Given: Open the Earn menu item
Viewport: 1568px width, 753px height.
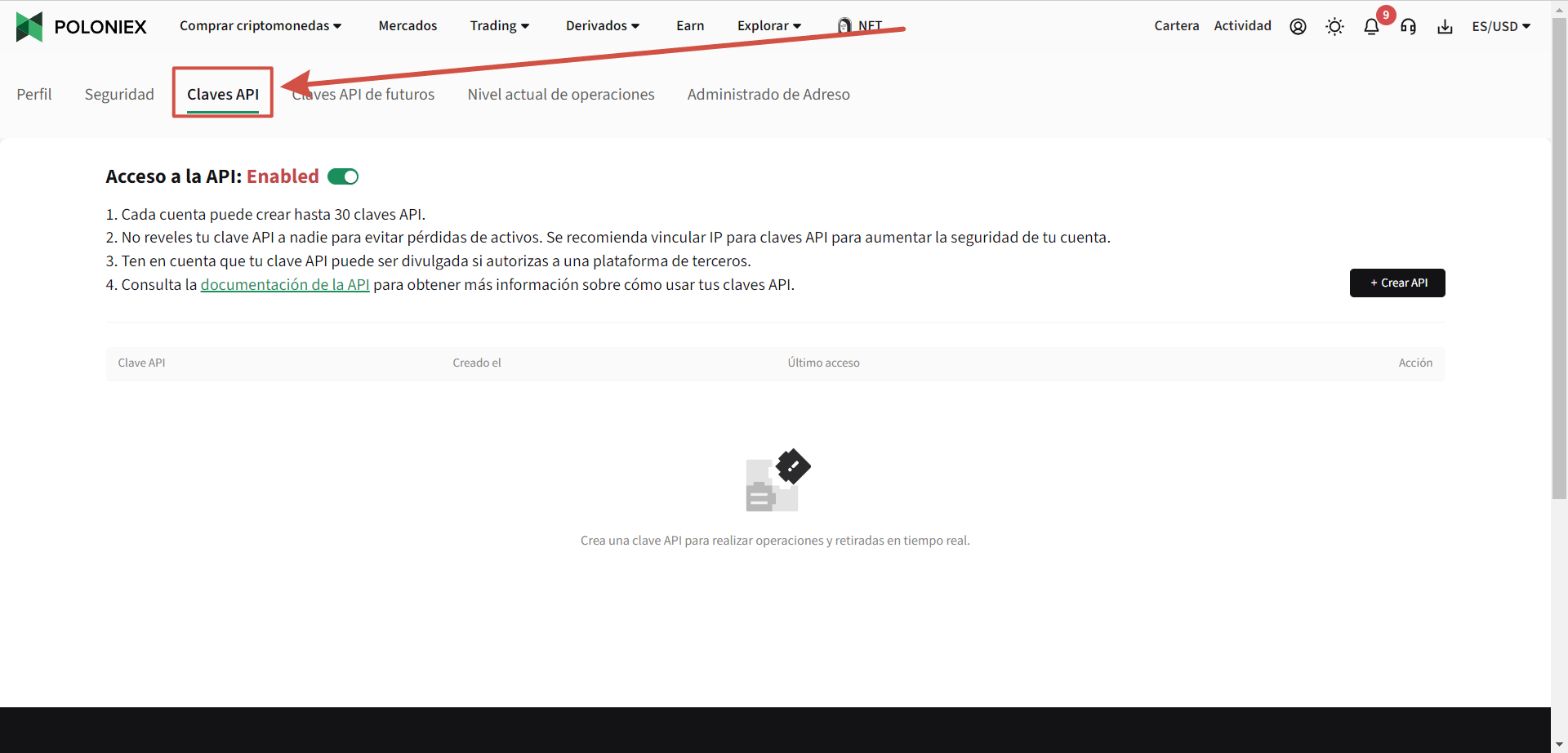Looking at the screenshot, I should (x=690, y=26).
